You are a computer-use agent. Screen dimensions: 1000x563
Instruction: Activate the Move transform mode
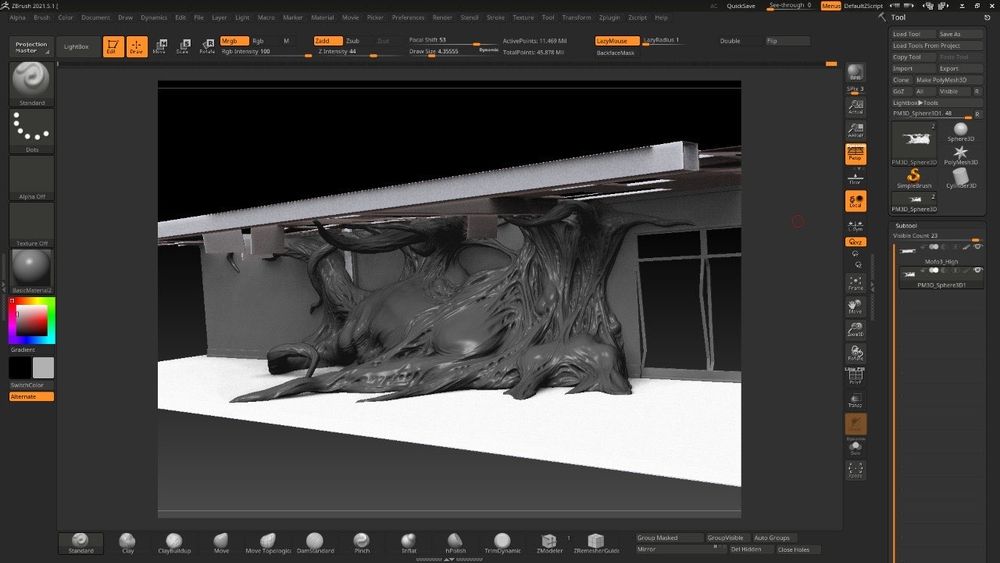[159, 46]
